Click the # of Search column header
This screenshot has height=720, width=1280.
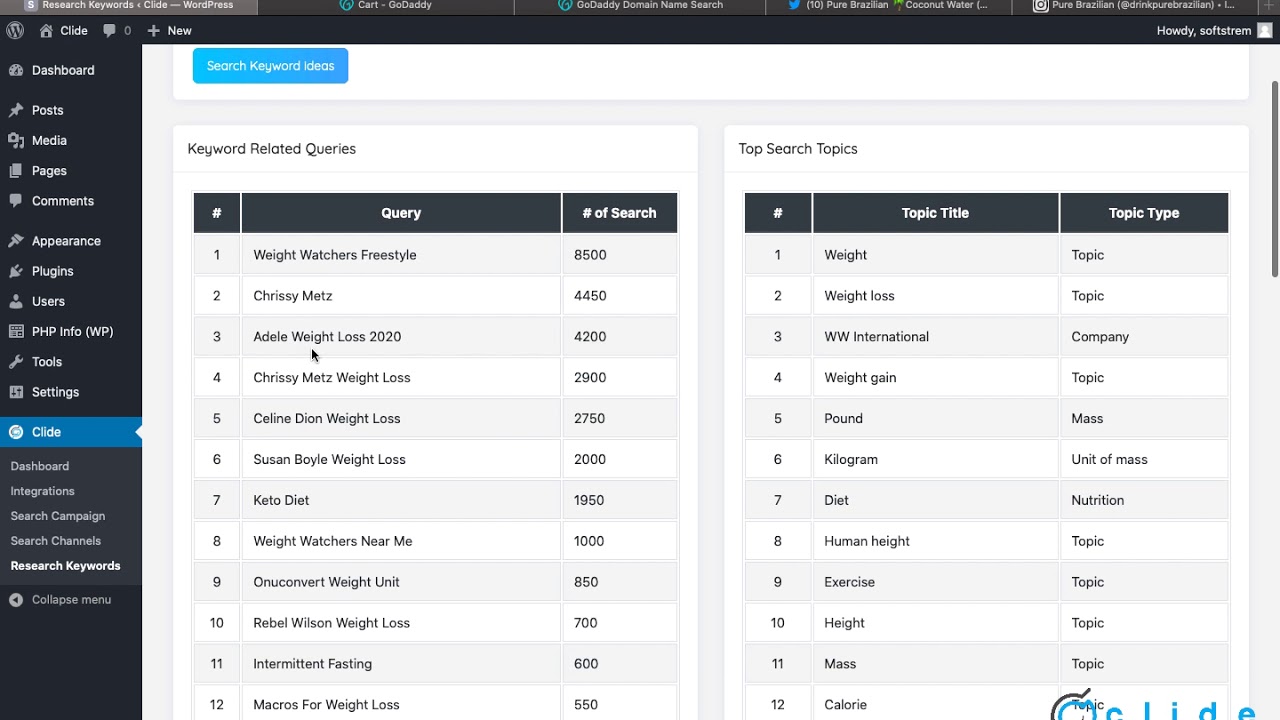pos(619,213)
